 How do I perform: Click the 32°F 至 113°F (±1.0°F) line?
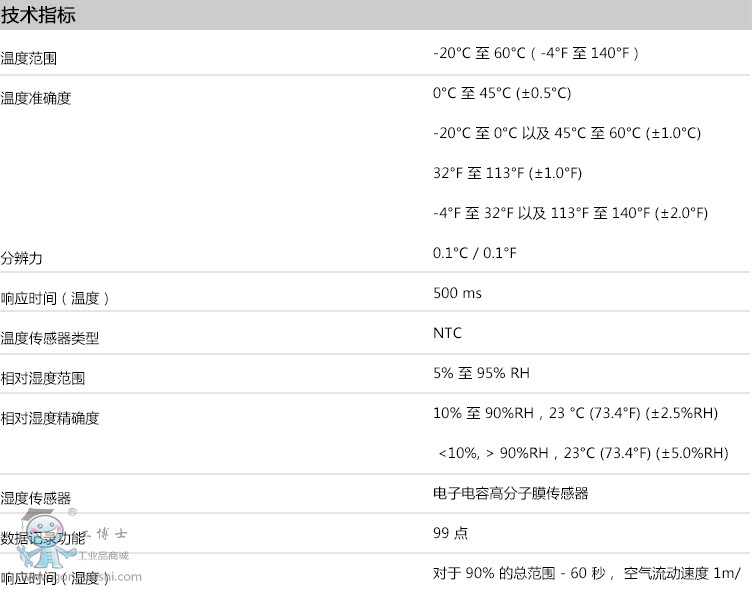click(x=507, y=173)
